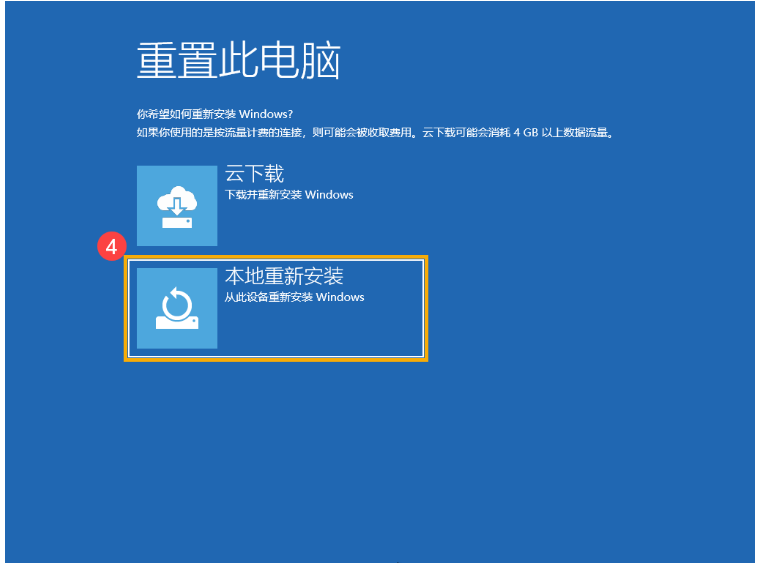Image resolution: width=760 pixels, height=573 pixels.
Task: Choose the 云下载 option title
Action: [x=254, y=174]
